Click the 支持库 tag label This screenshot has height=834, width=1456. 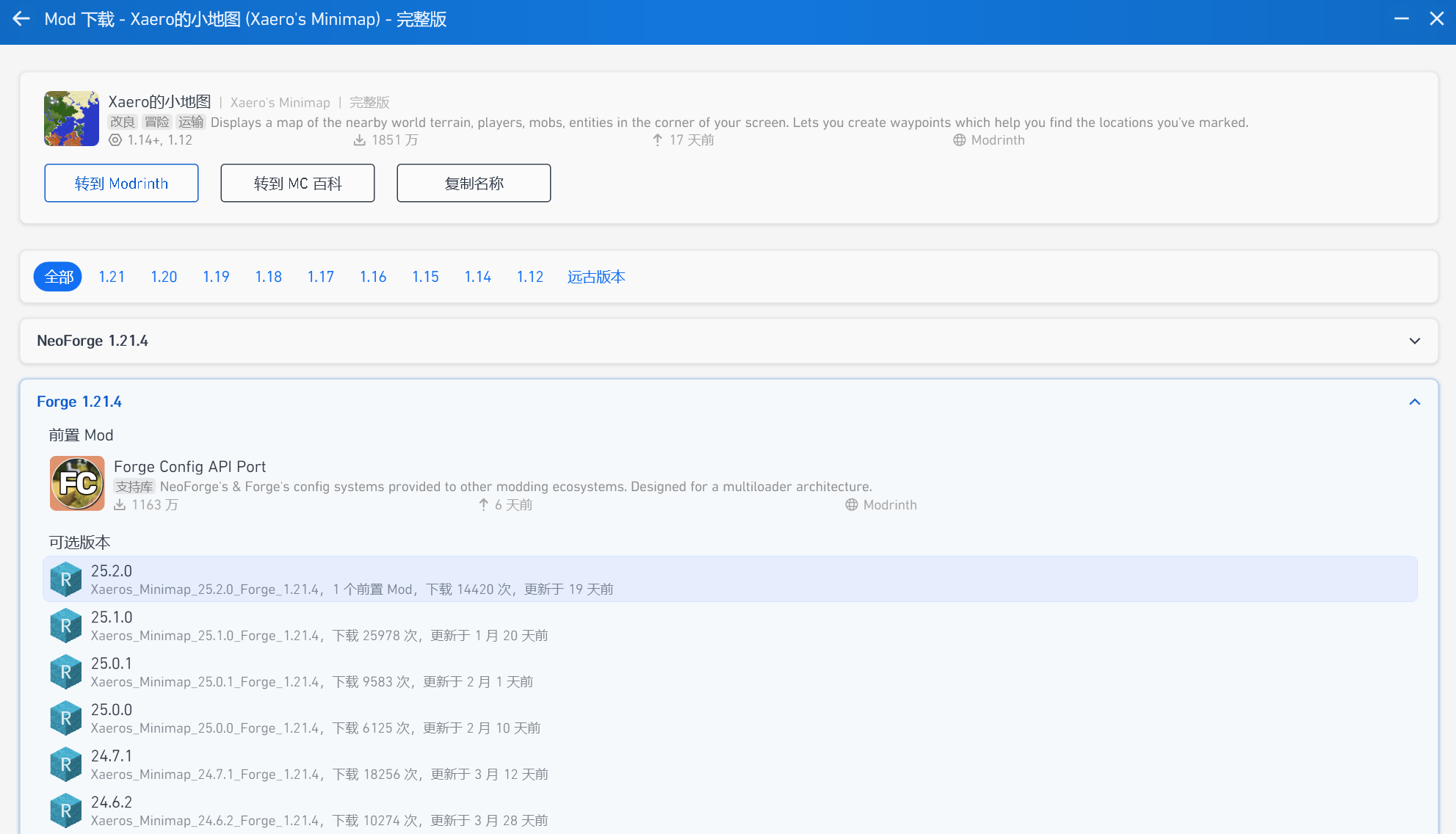tap(134, 487)
